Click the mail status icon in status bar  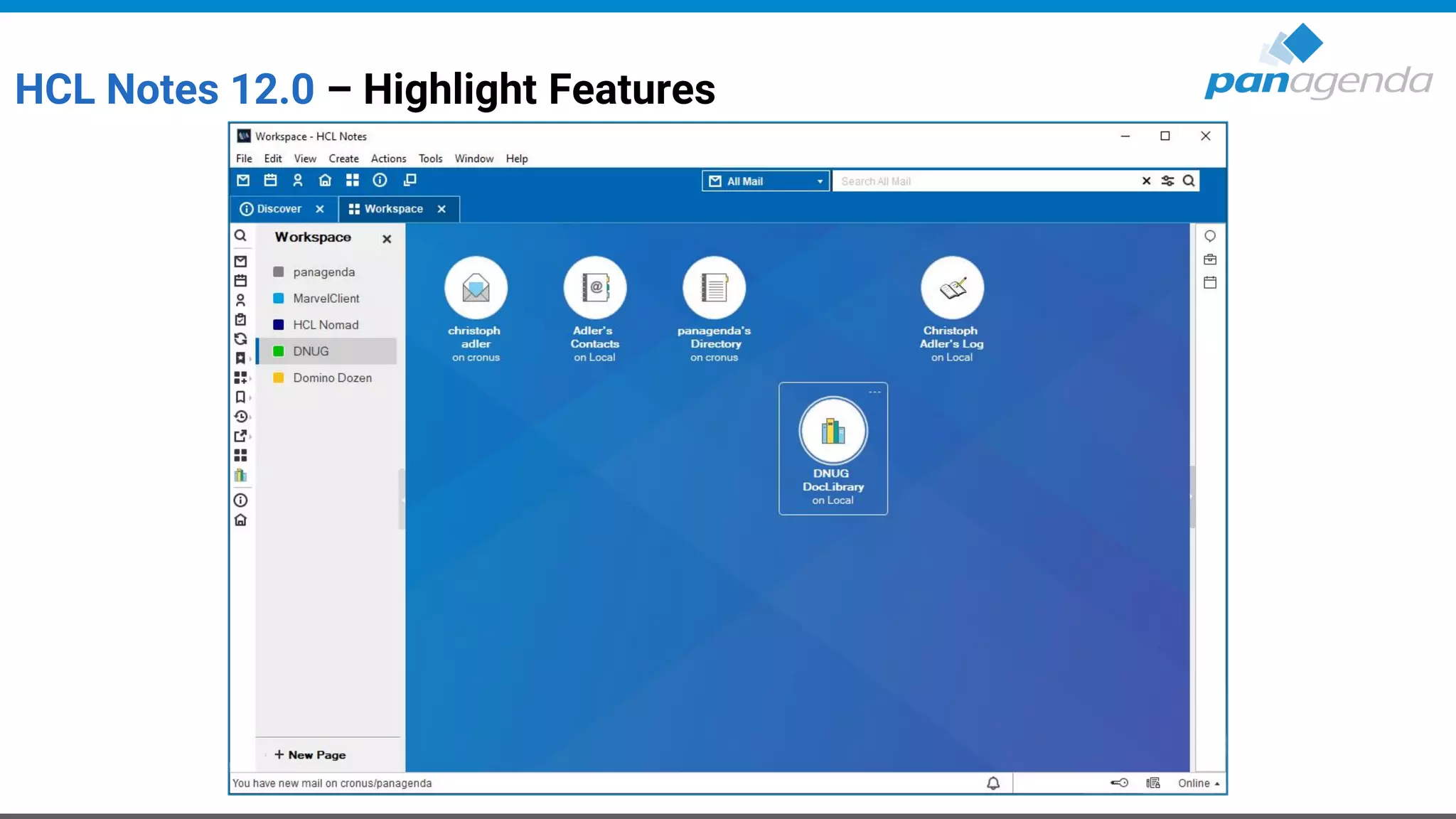click(x=1153, y=783)
